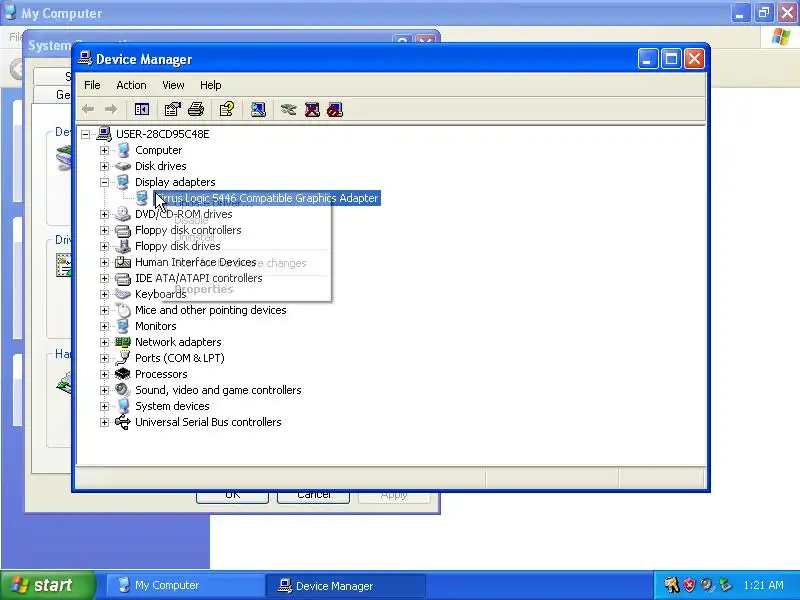Expand the Monitors node

pos(105,326)
